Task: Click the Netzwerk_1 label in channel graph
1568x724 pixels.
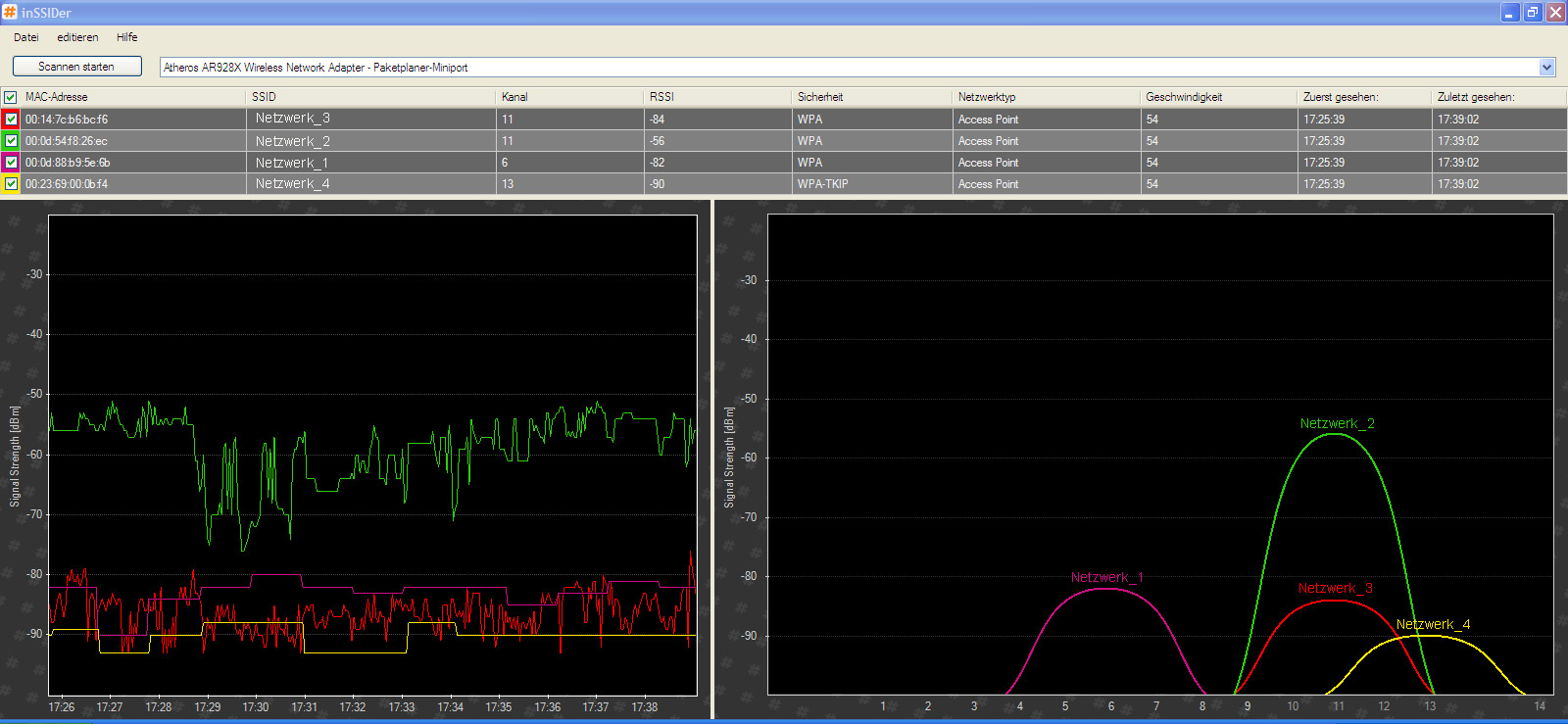Action: (x=1107, y=577)
